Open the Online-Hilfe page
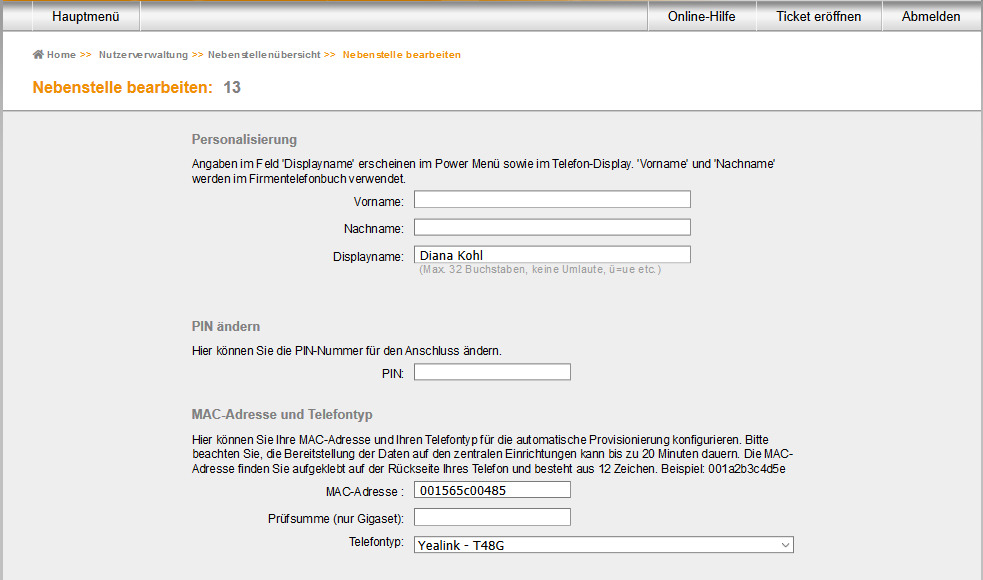Screen dimensions: 983x580 click(702, 16)
